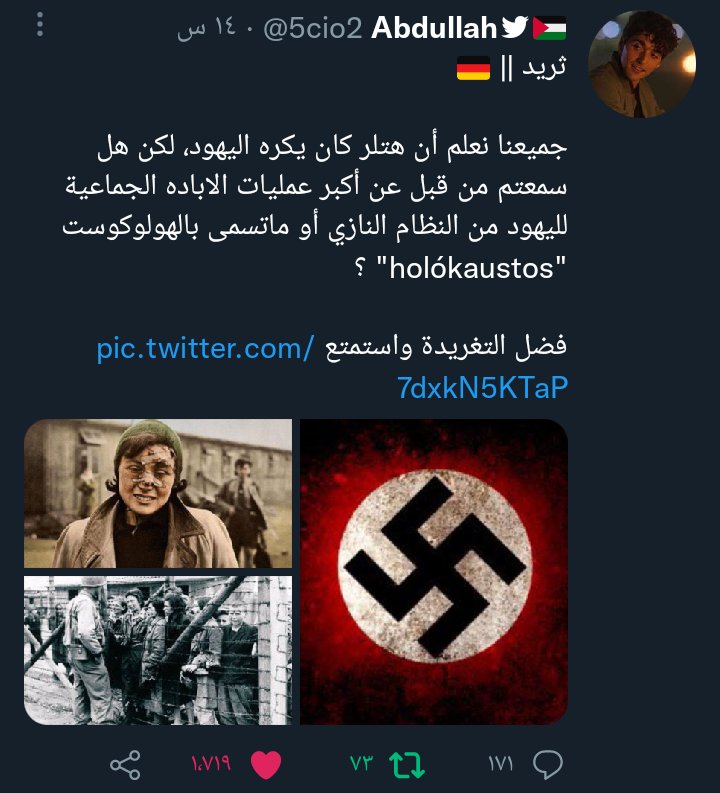This screenshot has width=720, height=793.
Task: Click the German flag emoji
Action: [x=473, y=68]
